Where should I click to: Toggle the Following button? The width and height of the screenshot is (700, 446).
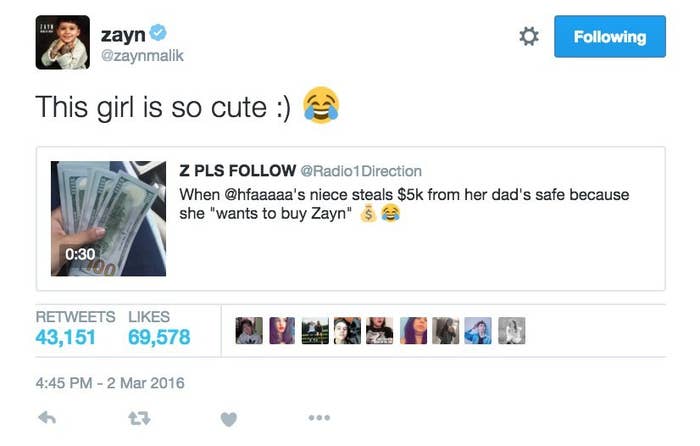(x=610, y=37)
